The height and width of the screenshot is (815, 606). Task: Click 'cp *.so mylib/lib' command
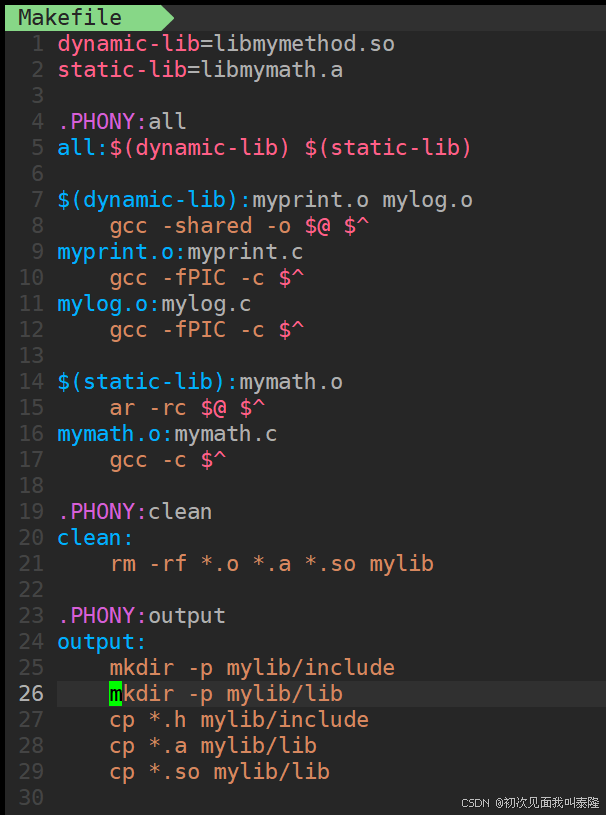(219, 772)
